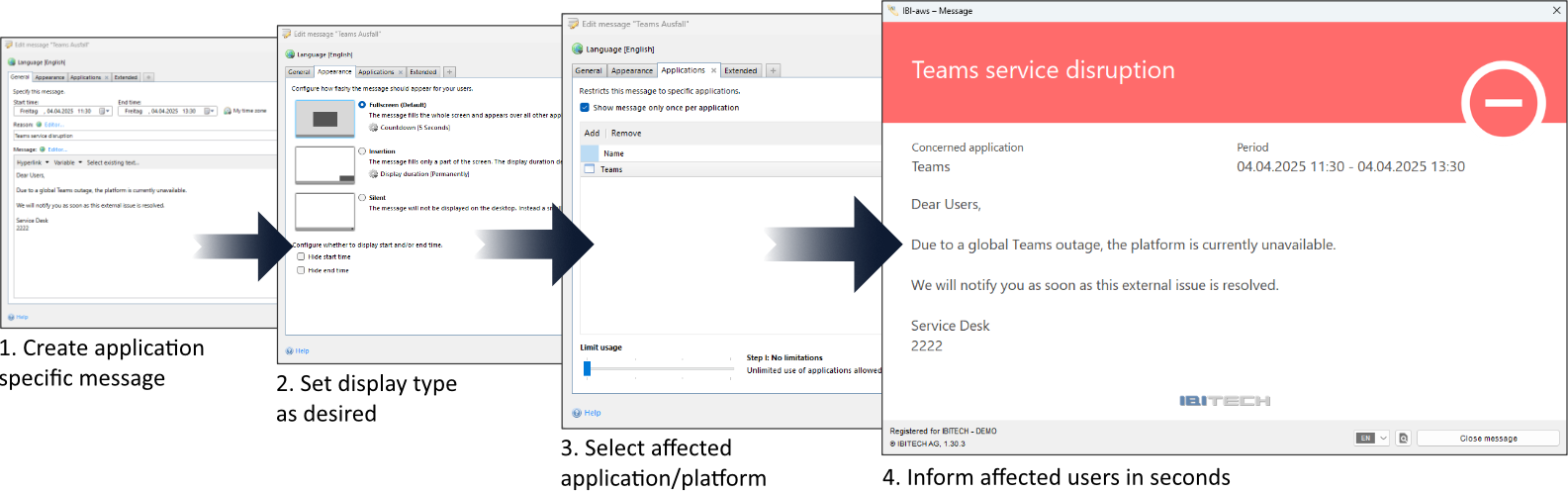This screenshot has height=493, width=1568.
Task: Open the Extended tab in Applications window
Action: click(x=741, y=71)
